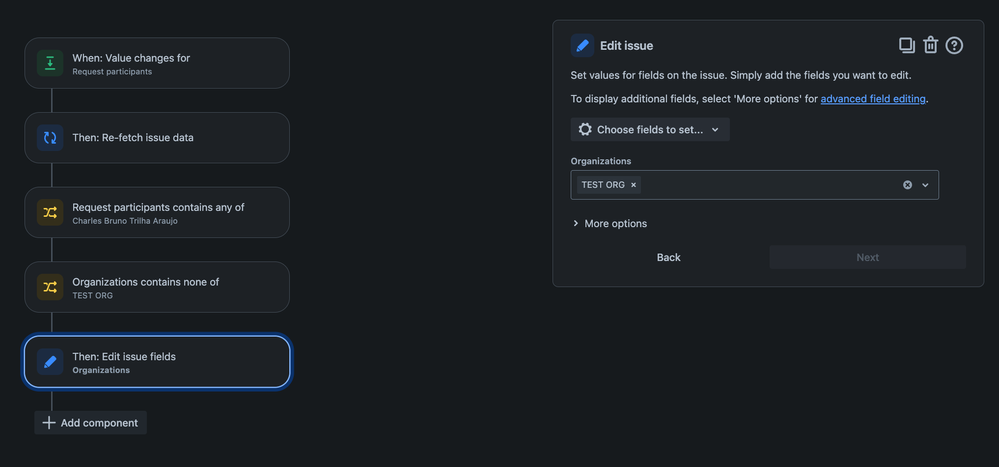999x467 pixels.
Task: Select the Organizations contains none of condition
Action: pyautogui.click(x=157, y=287)
